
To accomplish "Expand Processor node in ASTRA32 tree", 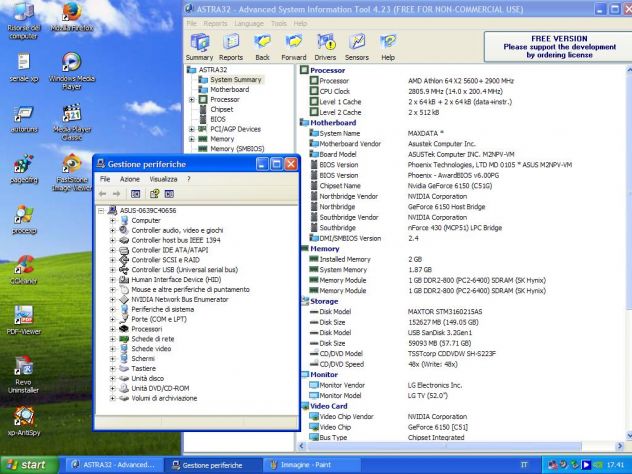I will 192,100.
